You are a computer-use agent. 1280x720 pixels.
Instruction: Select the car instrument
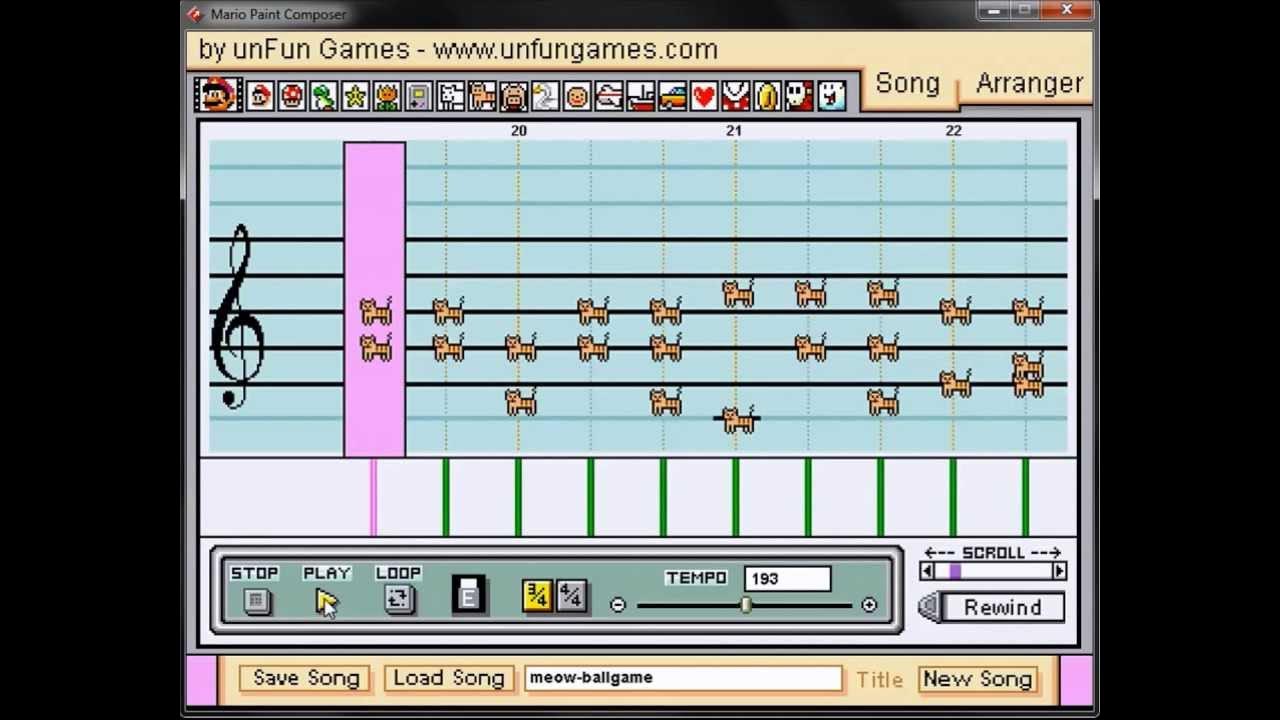pyautogui.click(x=673, y=96)
